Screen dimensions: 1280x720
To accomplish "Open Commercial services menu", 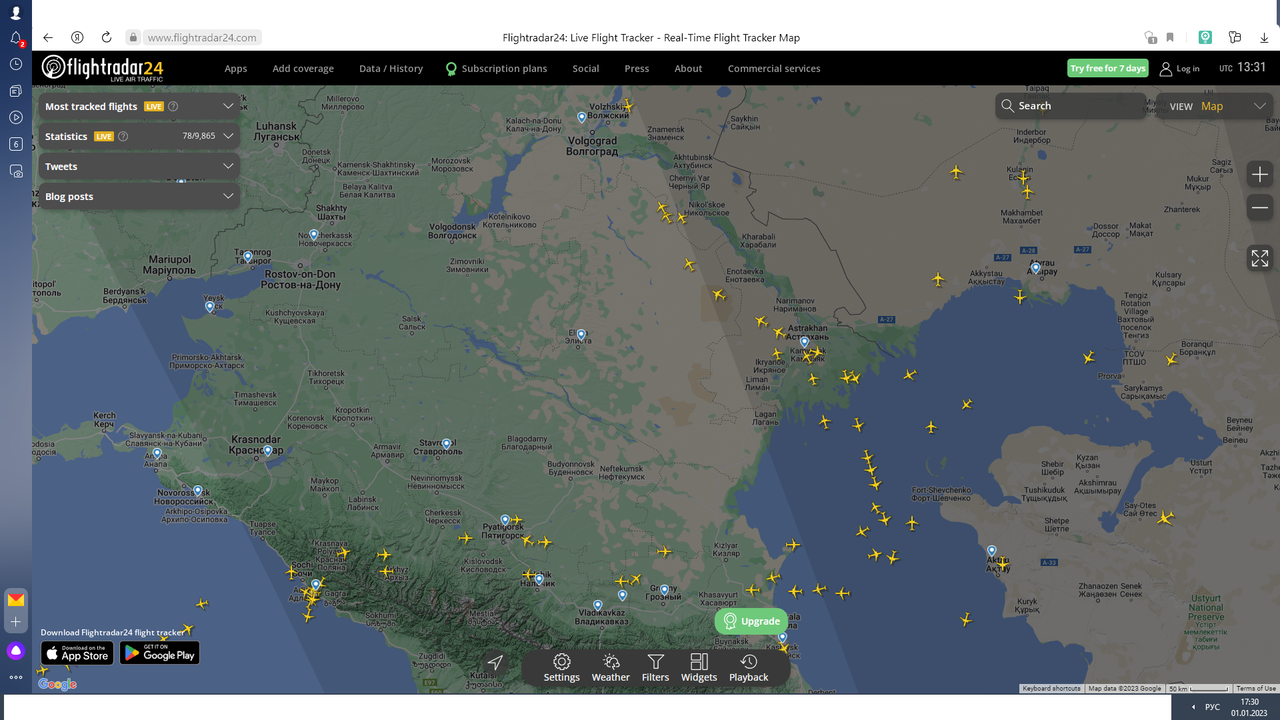I will [x=774, y=69].
